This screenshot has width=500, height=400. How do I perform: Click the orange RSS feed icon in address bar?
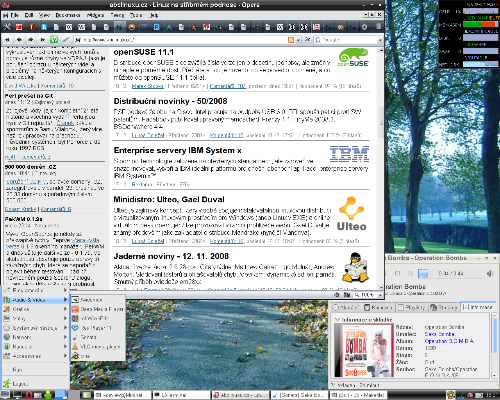tap(291, 40)
